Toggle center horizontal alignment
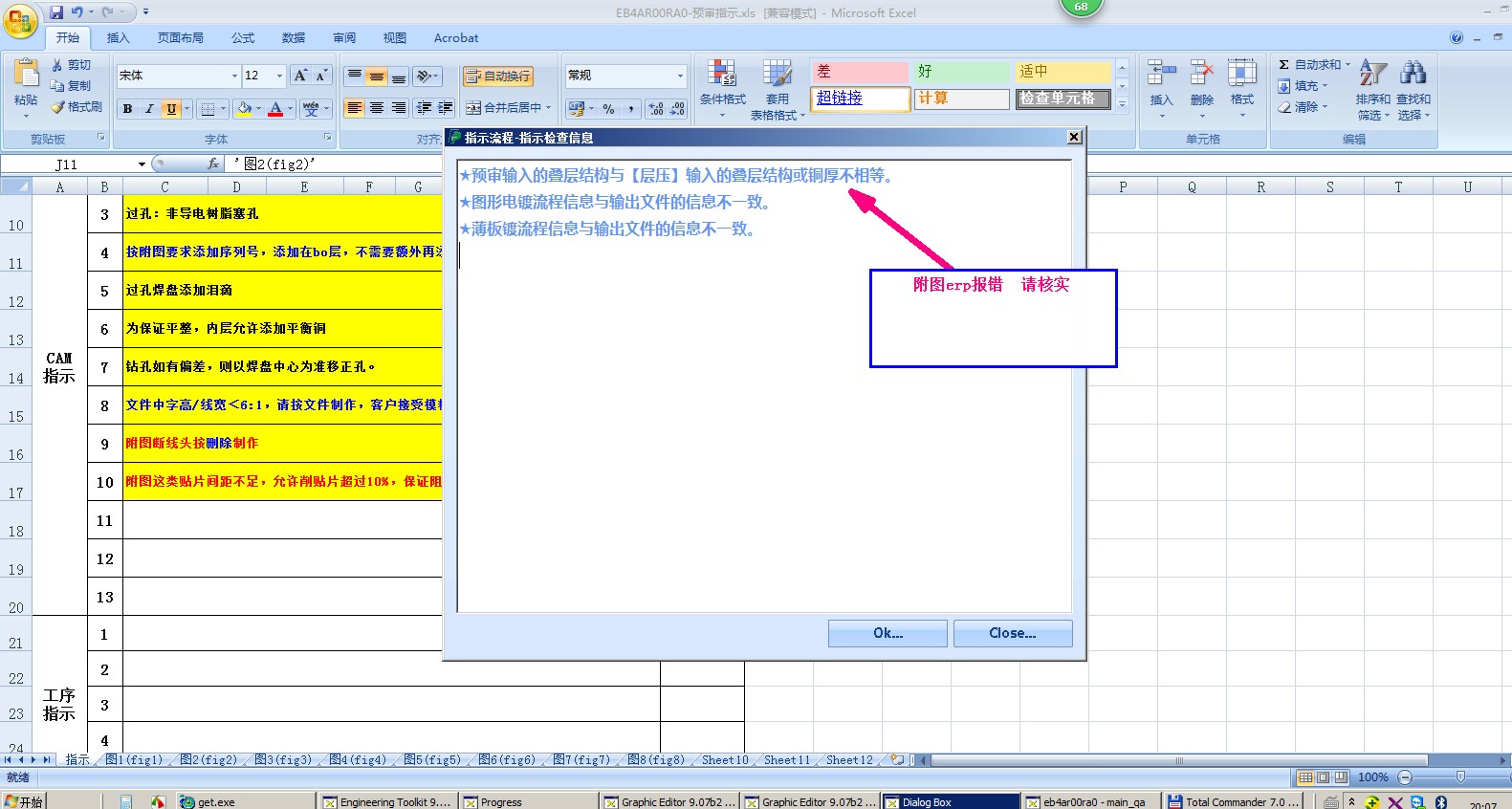This screenshot has height=809, width=1512. tap(377, 108)
